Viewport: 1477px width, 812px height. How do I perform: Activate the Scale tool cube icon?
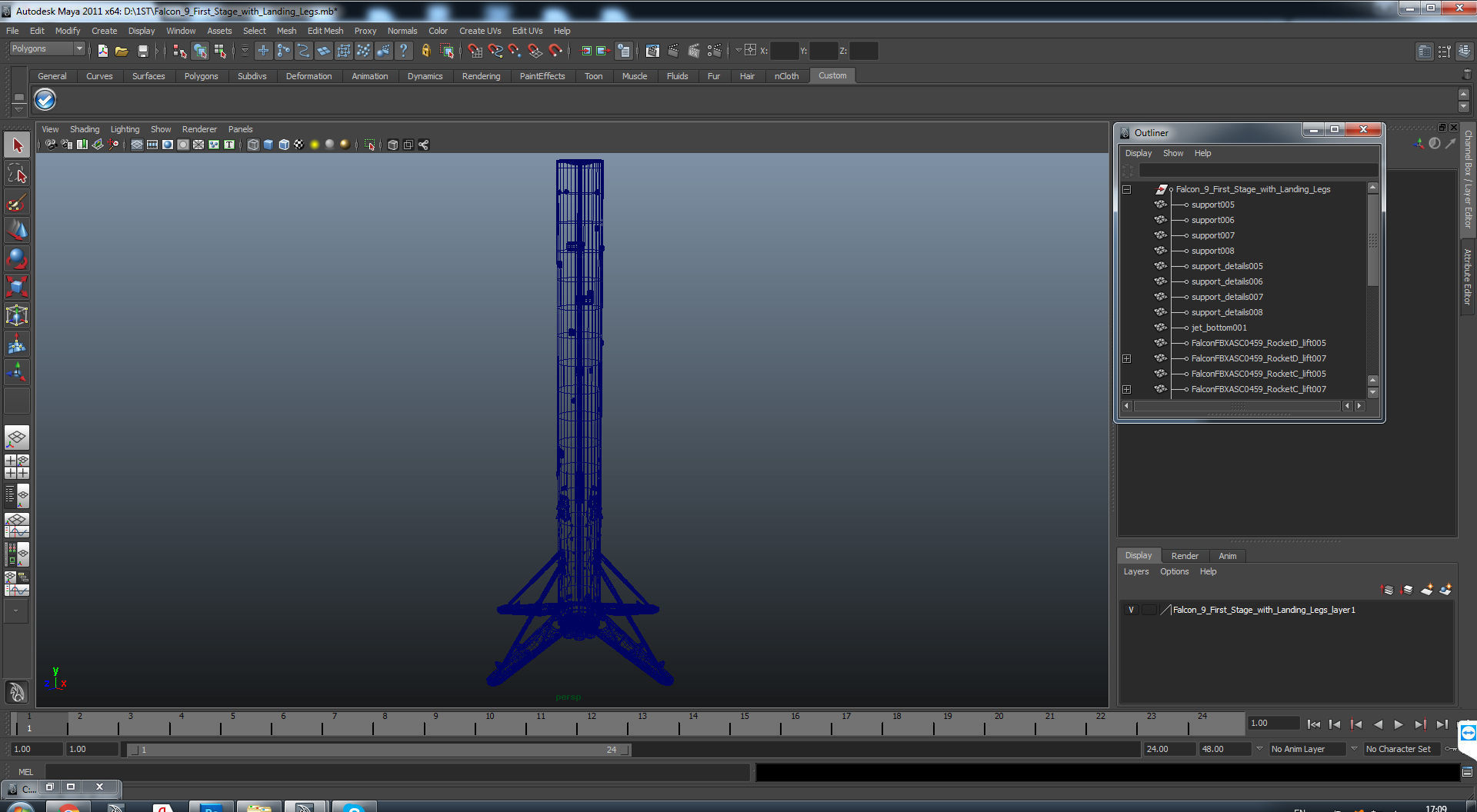coord(17,287)
